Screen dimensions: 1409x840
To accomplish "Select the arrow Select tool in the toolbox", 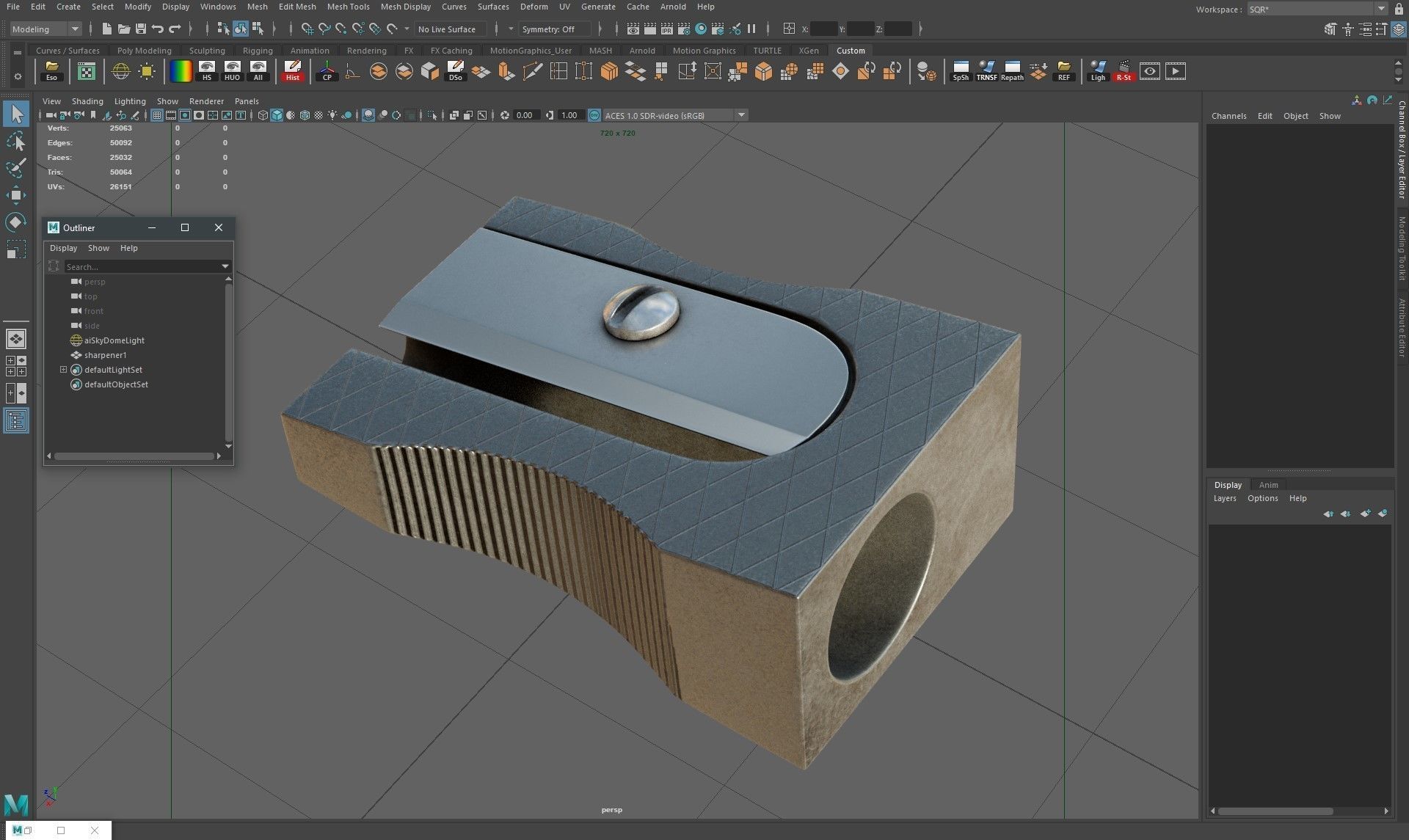I will 16,114.
